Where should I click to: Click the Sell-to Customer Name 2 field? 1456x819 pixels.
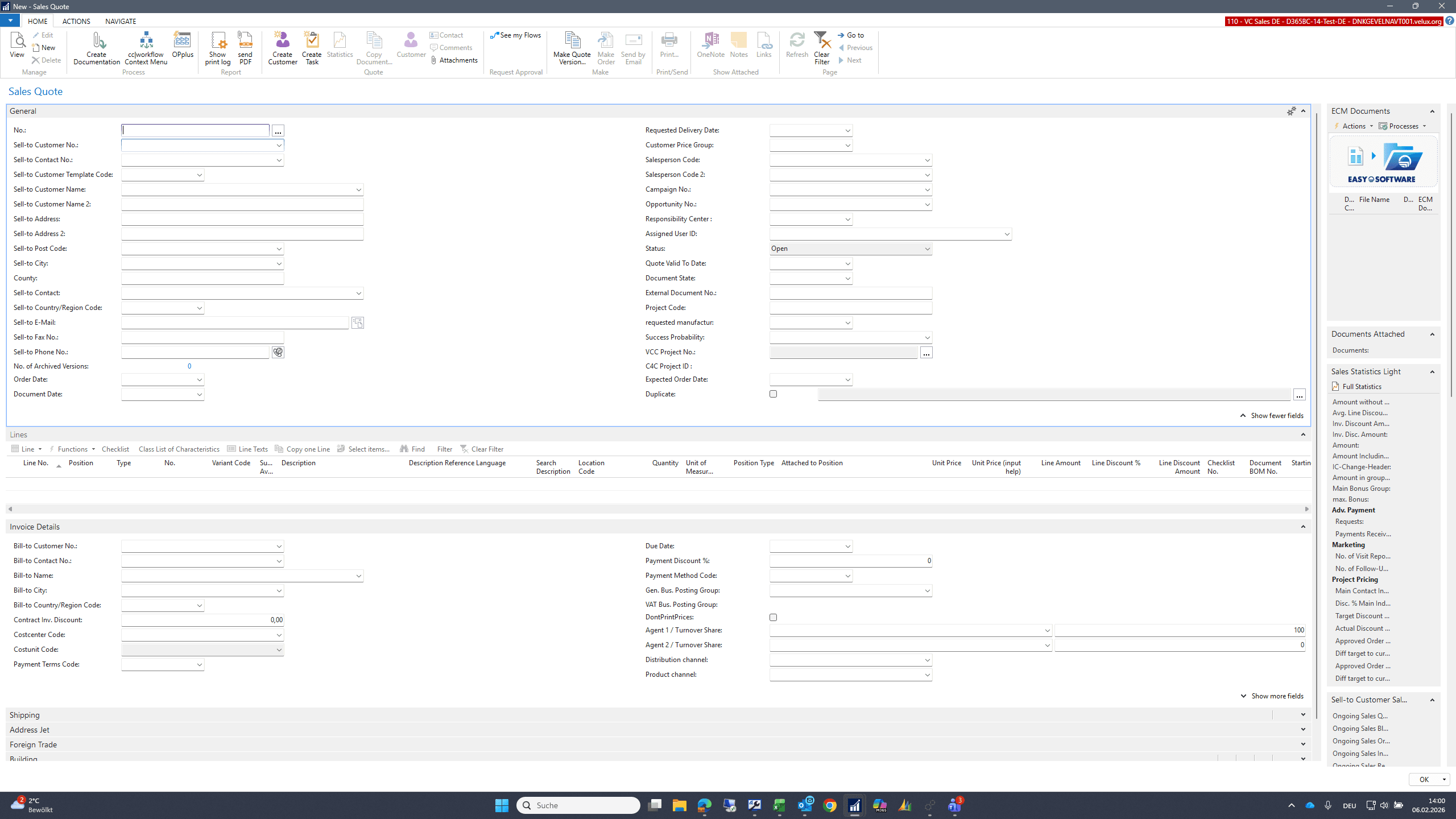(242, 204)
